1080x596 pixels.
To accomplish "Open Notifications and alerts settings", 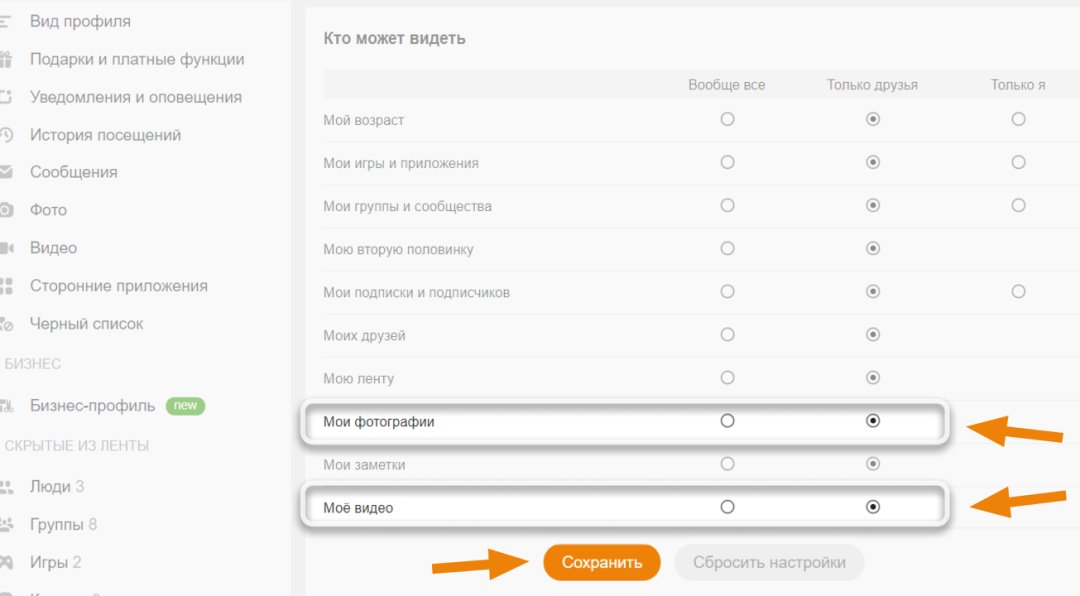I will click(135, 97).
